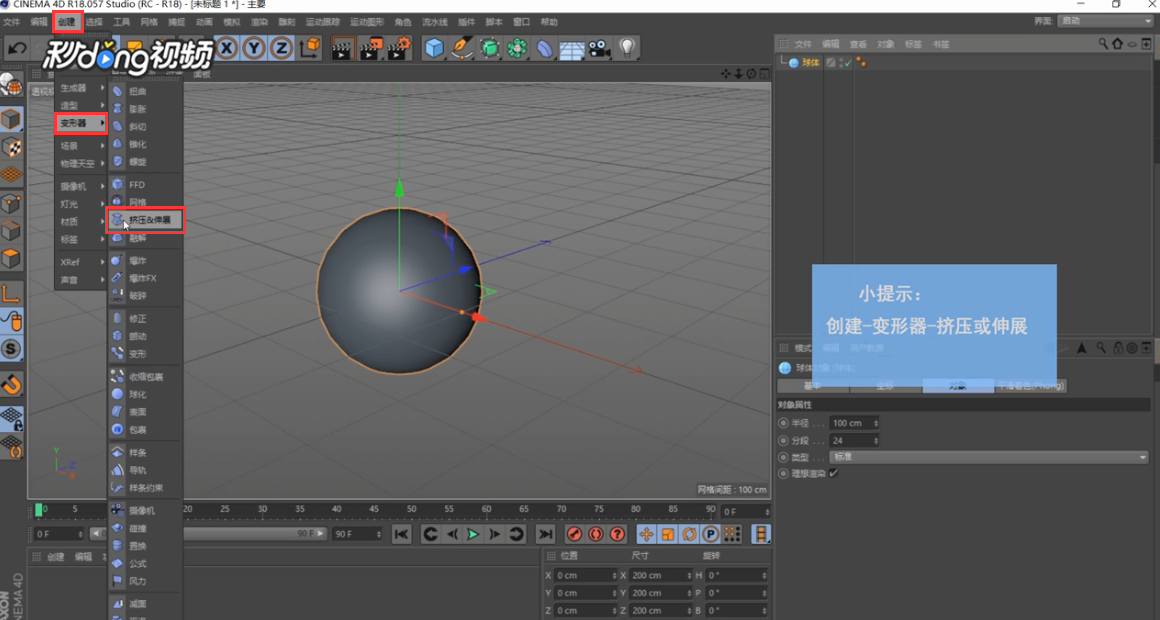Select the Workplane orange grid icon
This screenshot has height=620, width=1160.
pyautogui.click(x=11, y=175)
